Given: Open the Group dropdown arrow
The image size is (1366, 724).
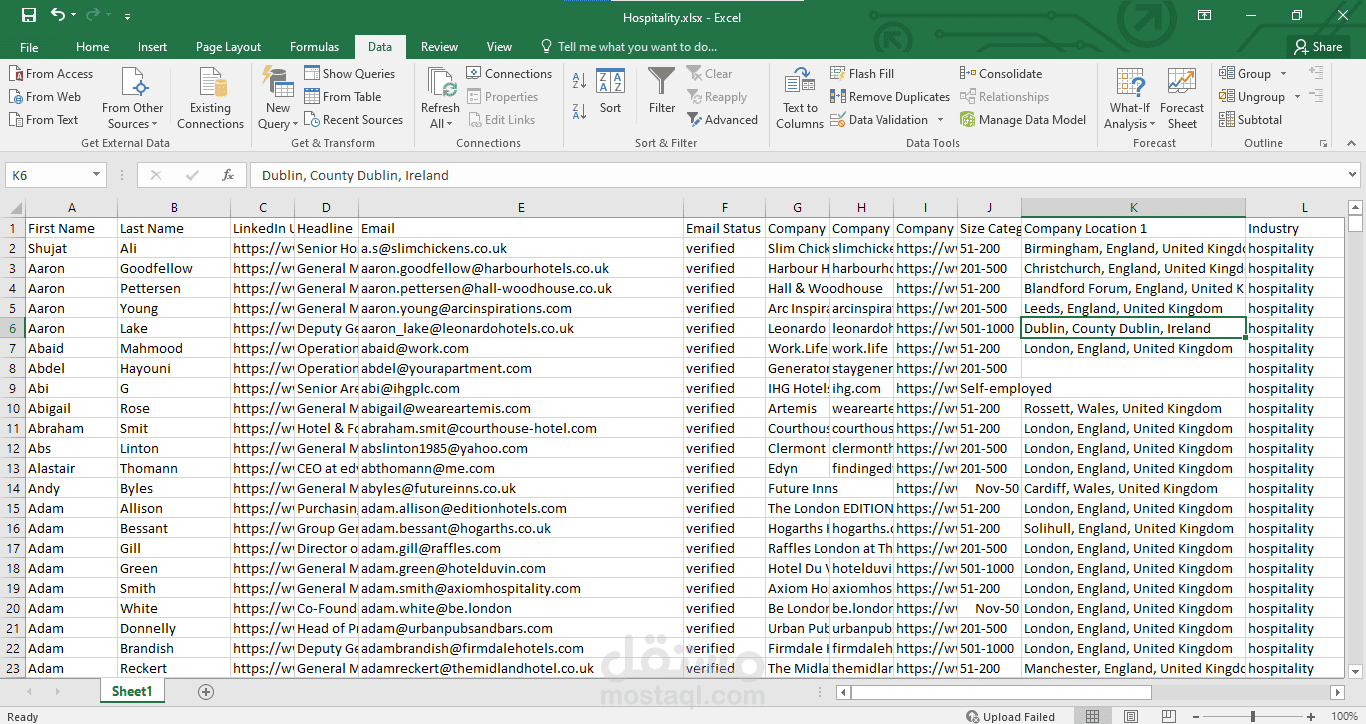Looking at the screenshot, I should pos(1284,74).
